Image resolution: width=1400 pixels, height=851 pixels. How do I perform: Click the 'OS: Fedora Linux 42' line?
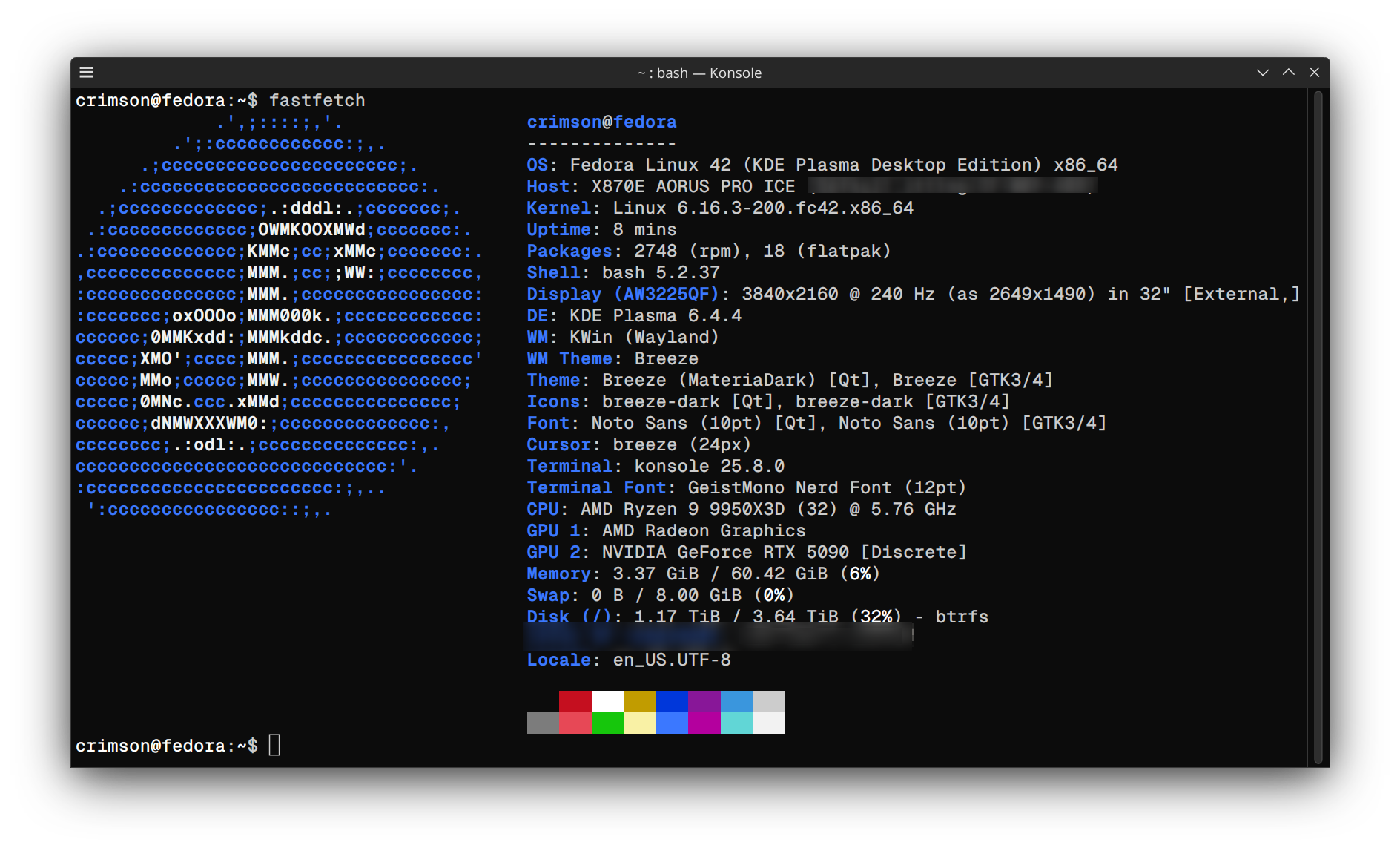tap(822, 165)
